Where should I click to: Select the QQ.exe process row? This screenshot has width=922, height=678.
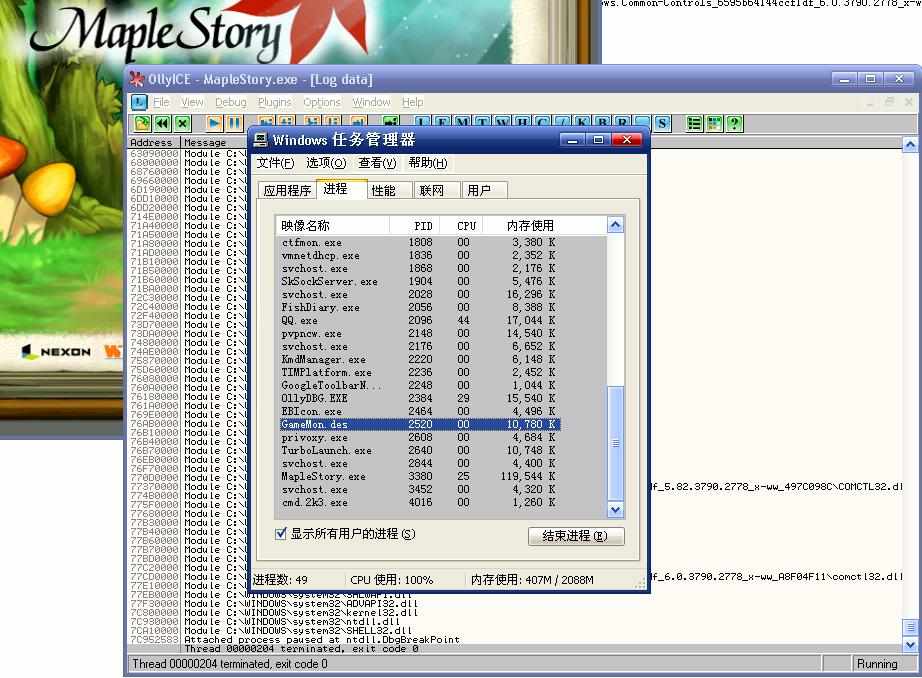coord(420,320)
